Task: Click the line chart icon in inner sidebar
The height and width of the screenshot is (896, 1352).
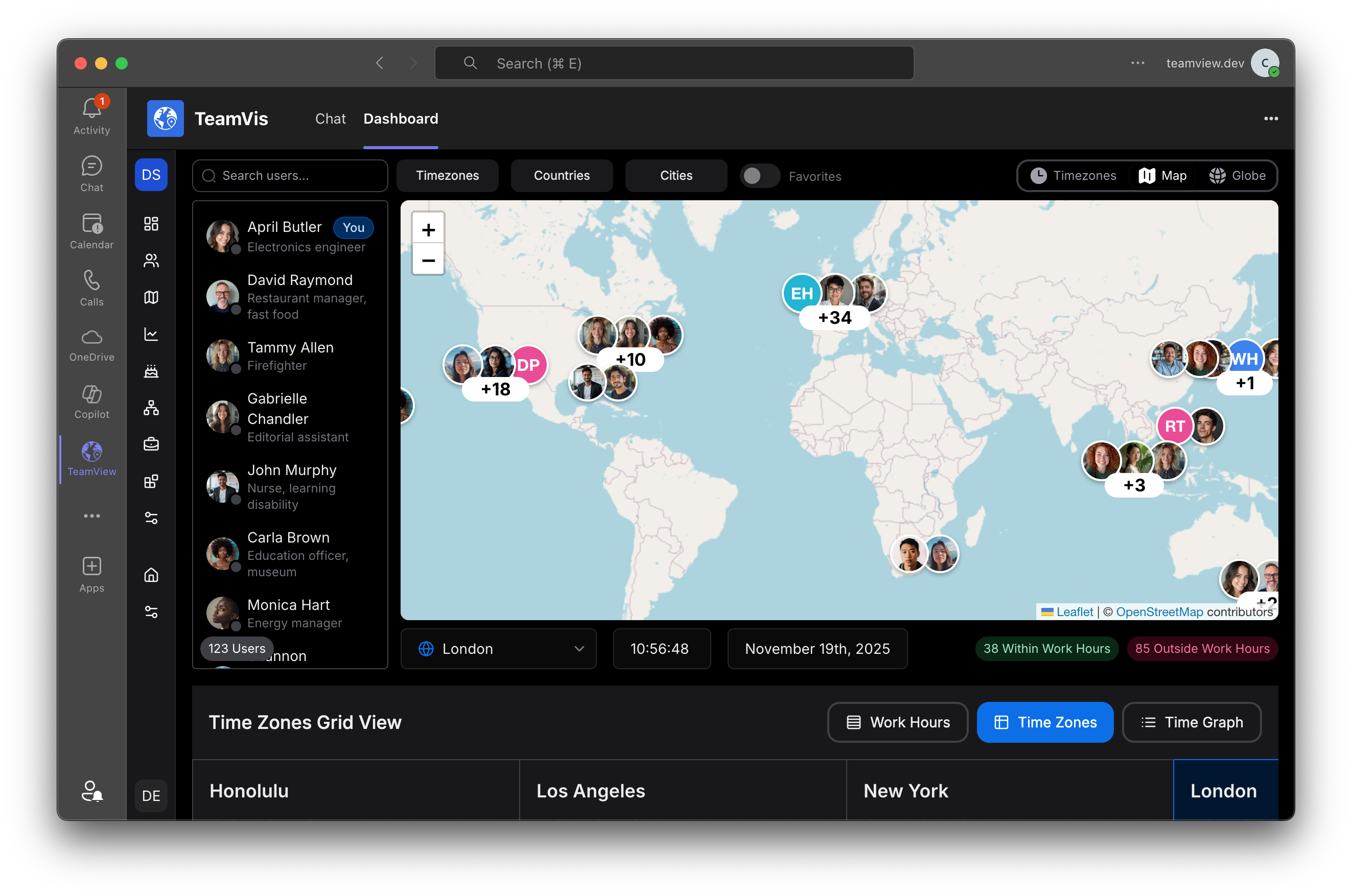Action: (151, 334)
